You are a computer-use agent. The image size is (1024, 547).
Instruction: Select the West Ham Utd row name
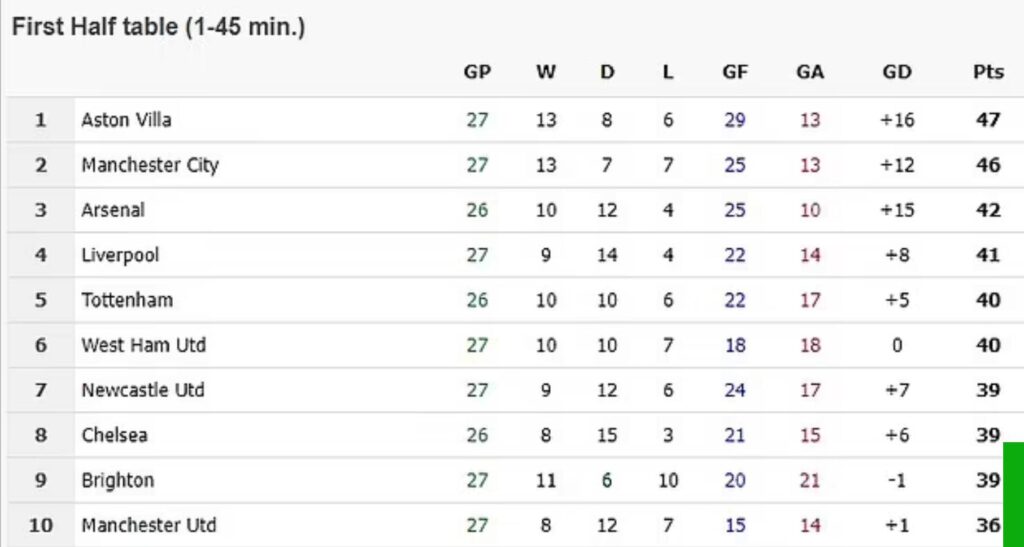143,345
